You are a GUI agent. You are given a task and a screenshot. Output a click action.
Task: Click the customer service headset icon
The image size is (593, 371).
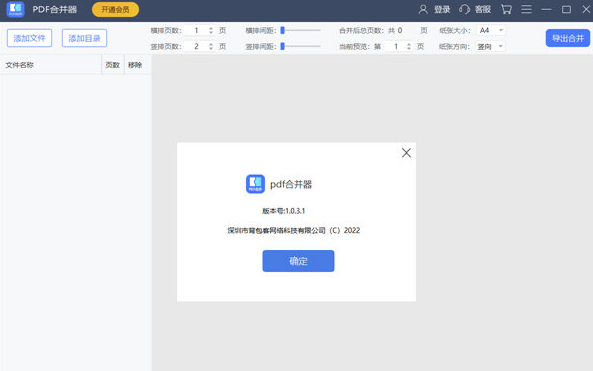[x=464, y=9]
